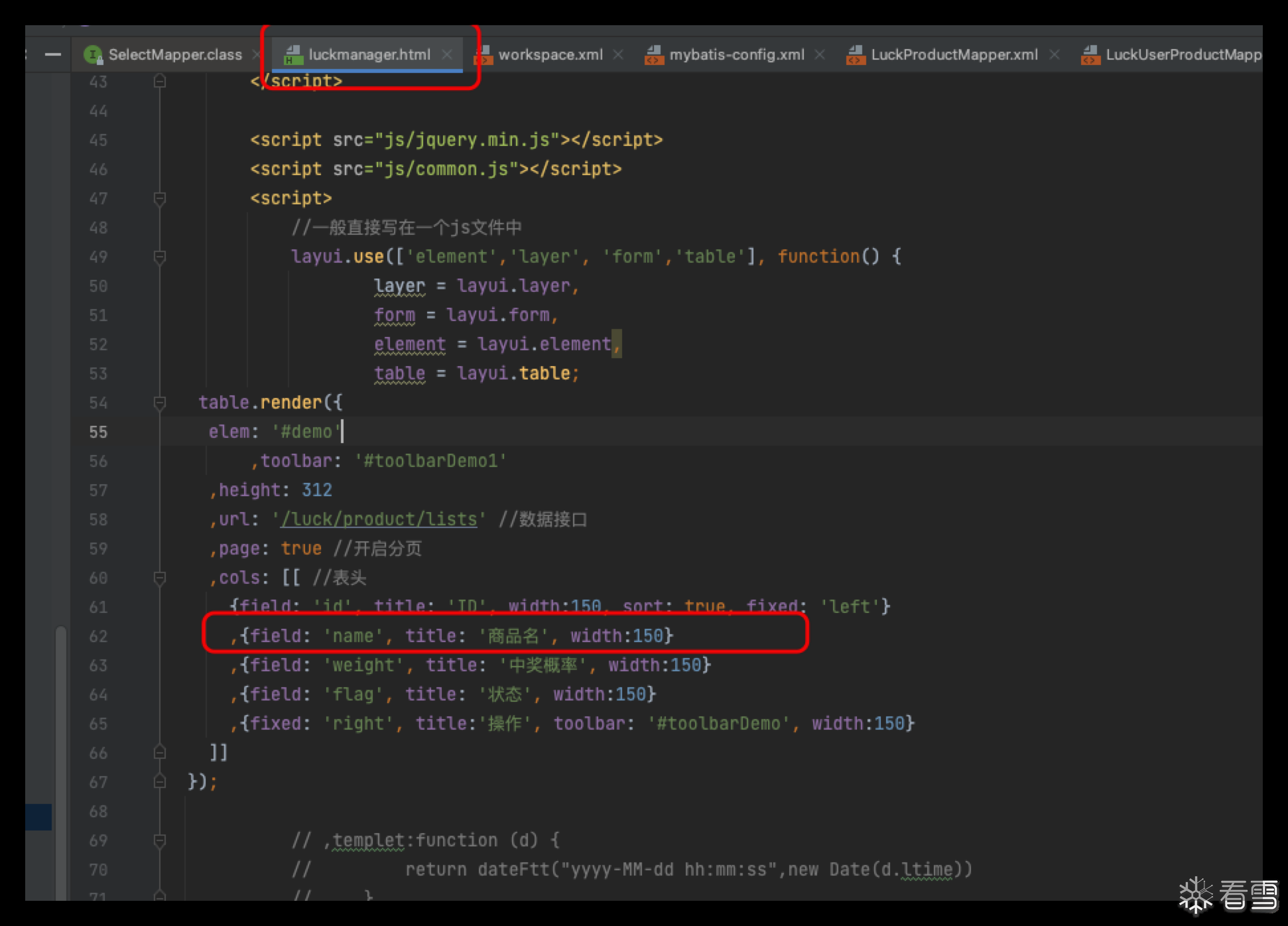
Task: Click the workspace.xml file icon
Action: (483, 55)
